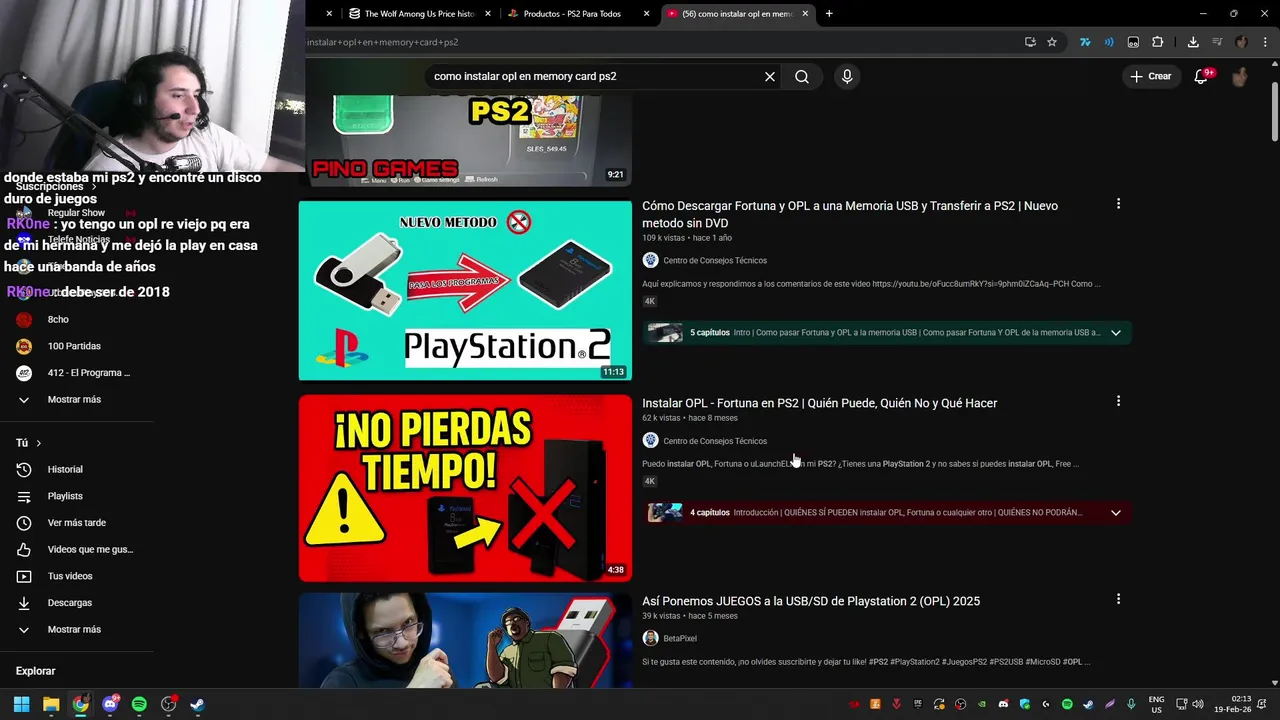Open the Tú section chevron
This screenshot has width=1280, height=720.
pos(39,443)
